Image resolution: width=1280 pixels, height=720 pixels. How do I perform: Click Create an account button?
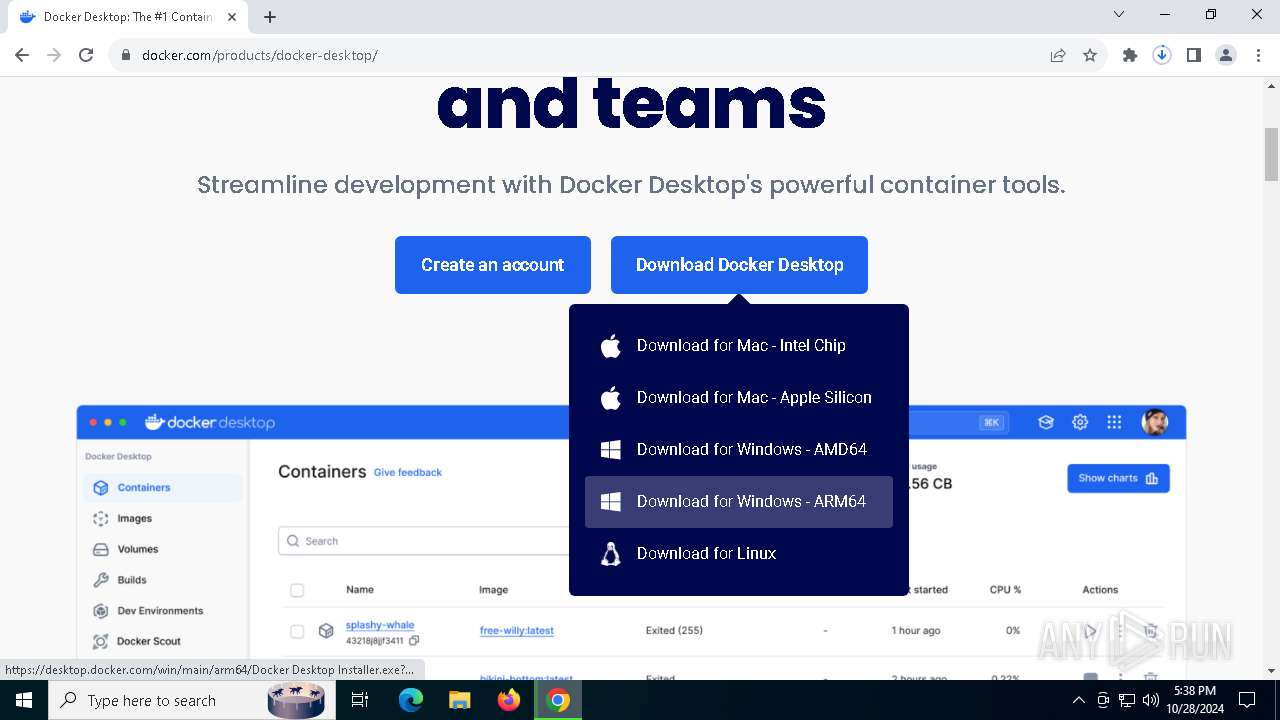click(493, 265)
